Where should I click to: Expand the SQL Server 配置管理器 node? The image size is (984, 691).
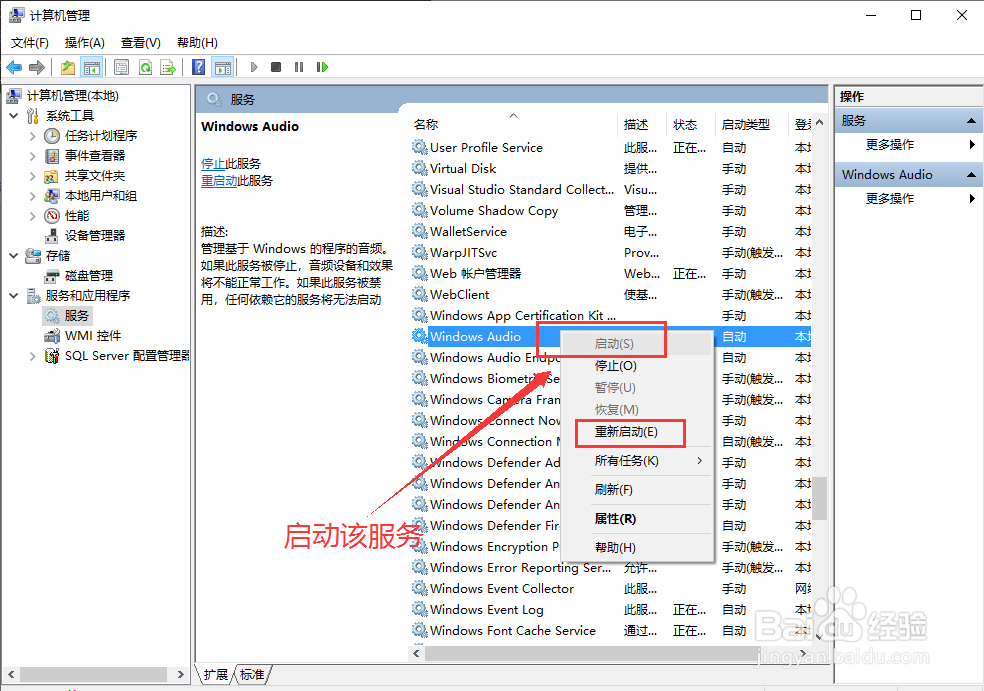pos(33,356)
